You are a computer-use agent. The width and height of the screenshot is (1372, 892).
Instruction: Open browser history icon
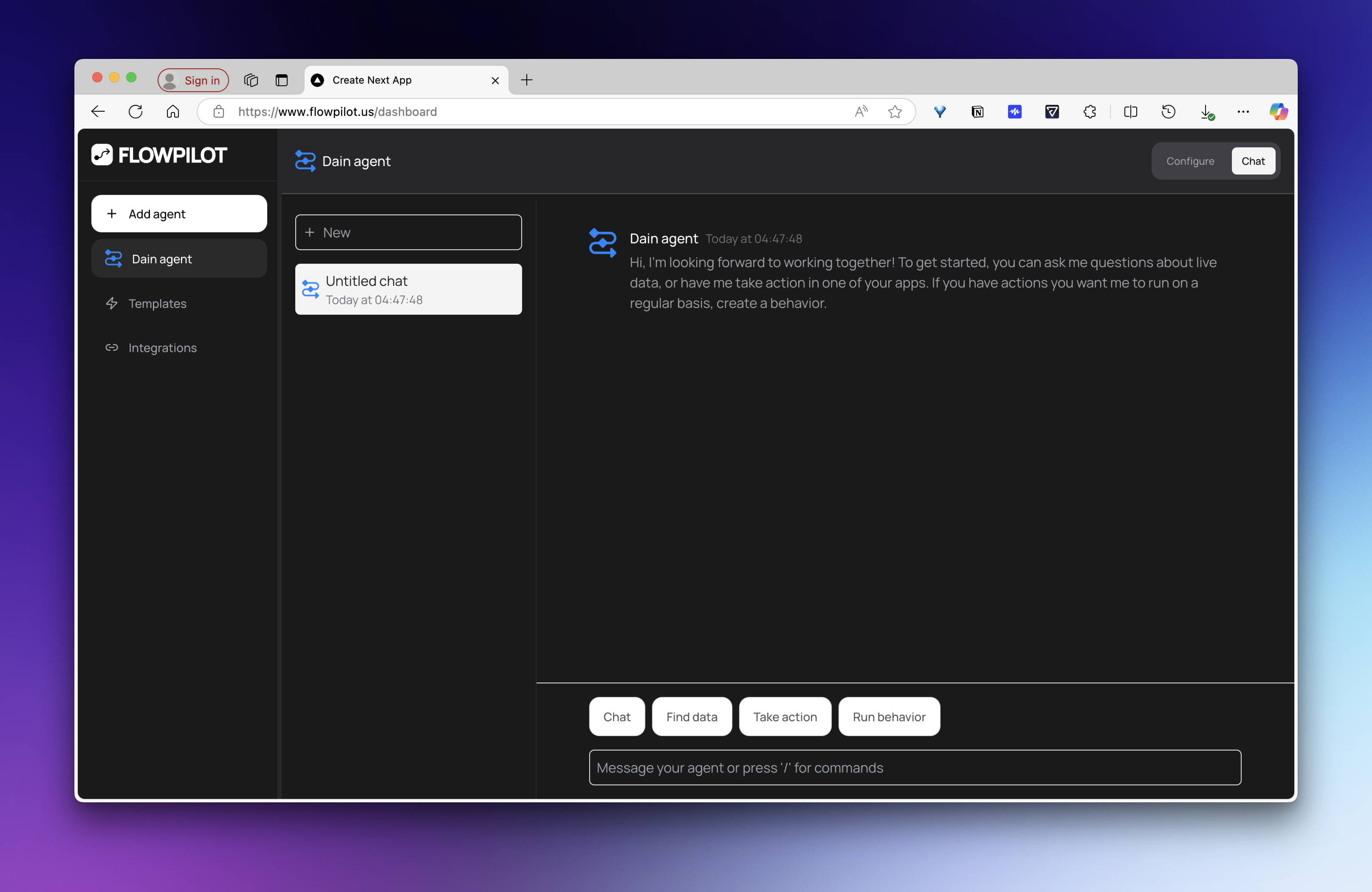1168,111
